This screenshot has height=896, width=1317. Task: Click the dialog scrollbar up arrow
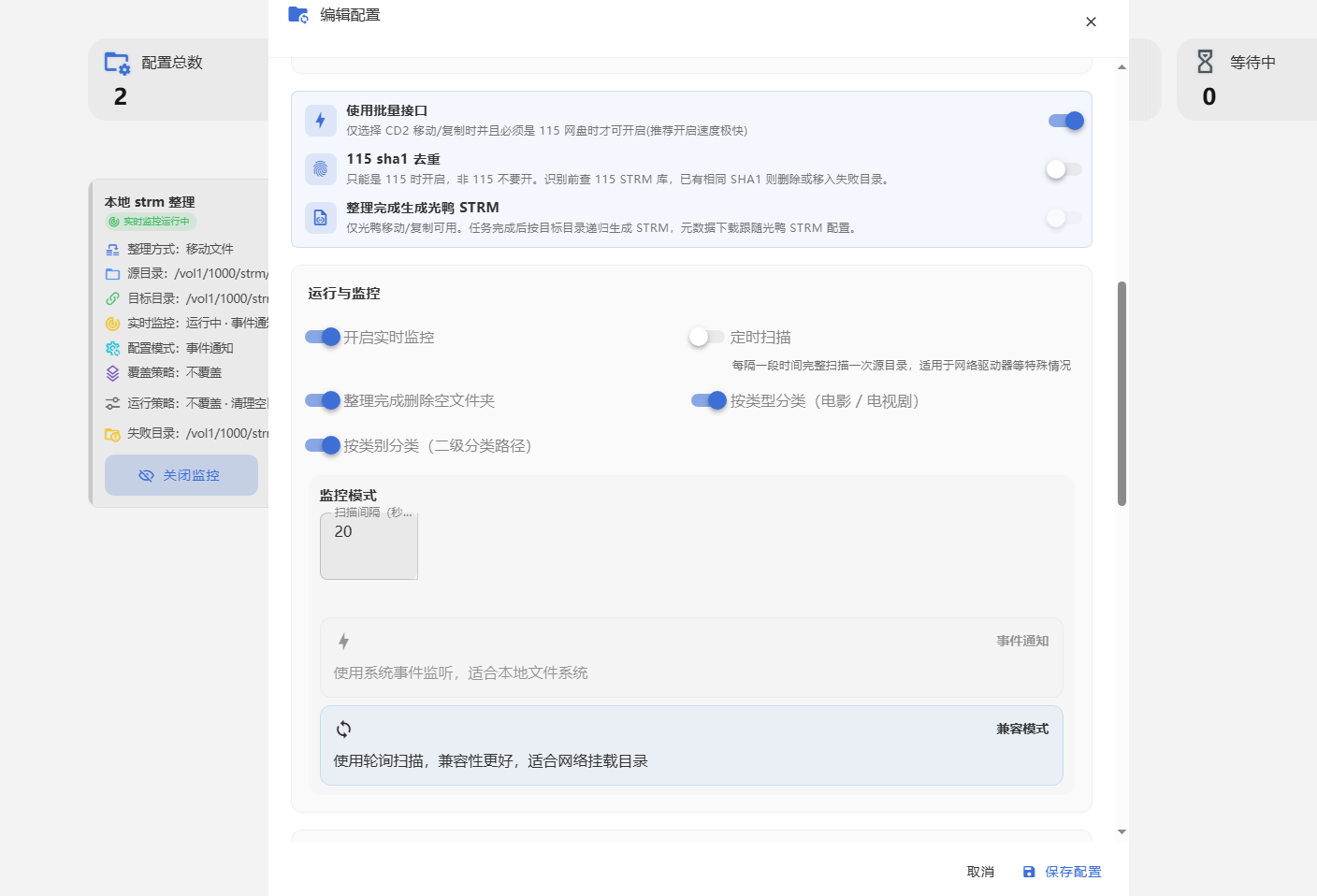1122,67
